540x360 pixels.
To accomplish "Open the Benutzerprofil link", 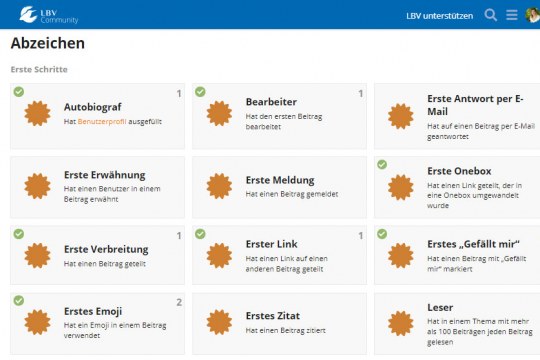I will 102,122.
